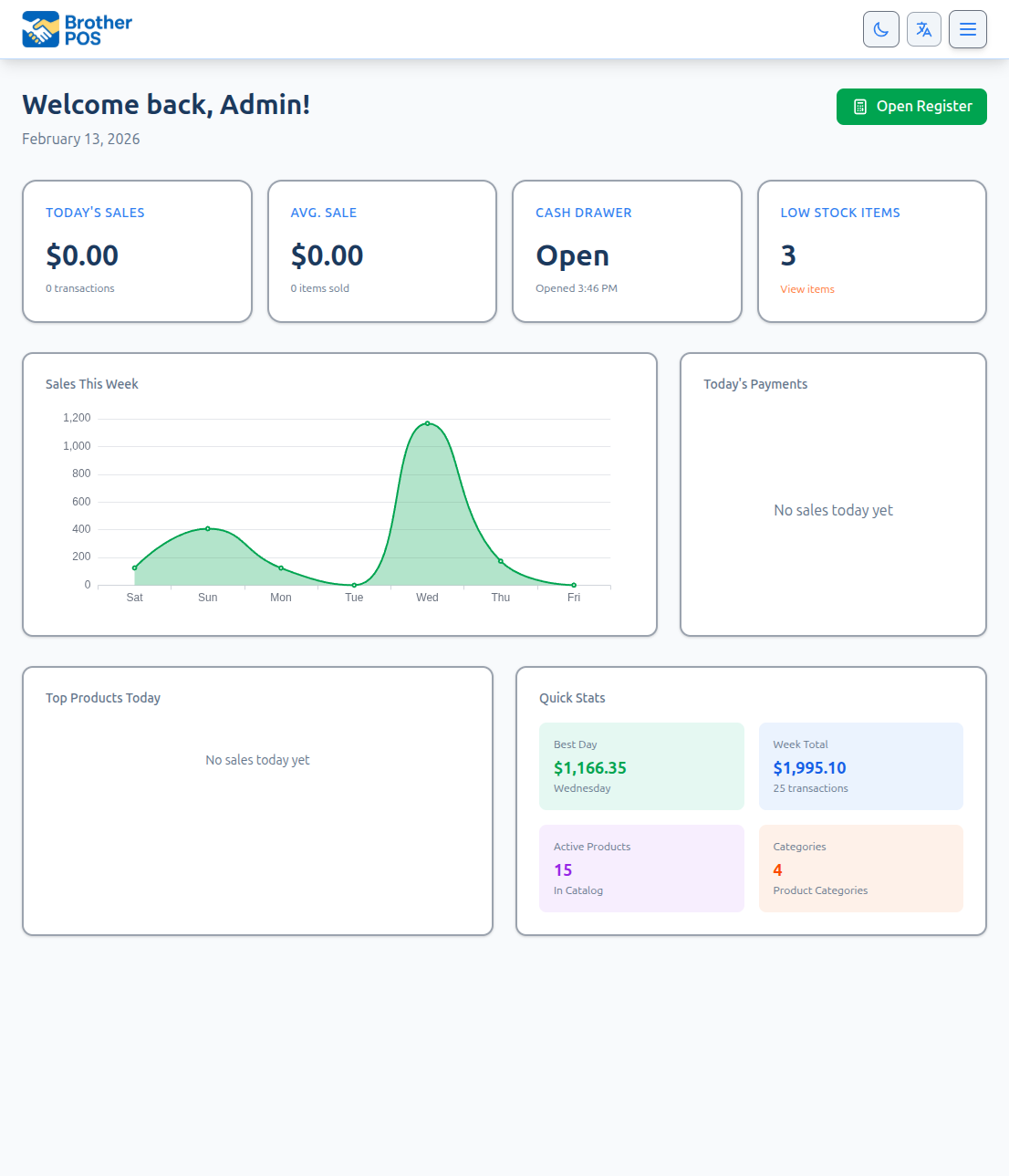The image size is (1009, 1176).
Task: Click the Categories stat showing 4
Action: (x=860, y=868)
